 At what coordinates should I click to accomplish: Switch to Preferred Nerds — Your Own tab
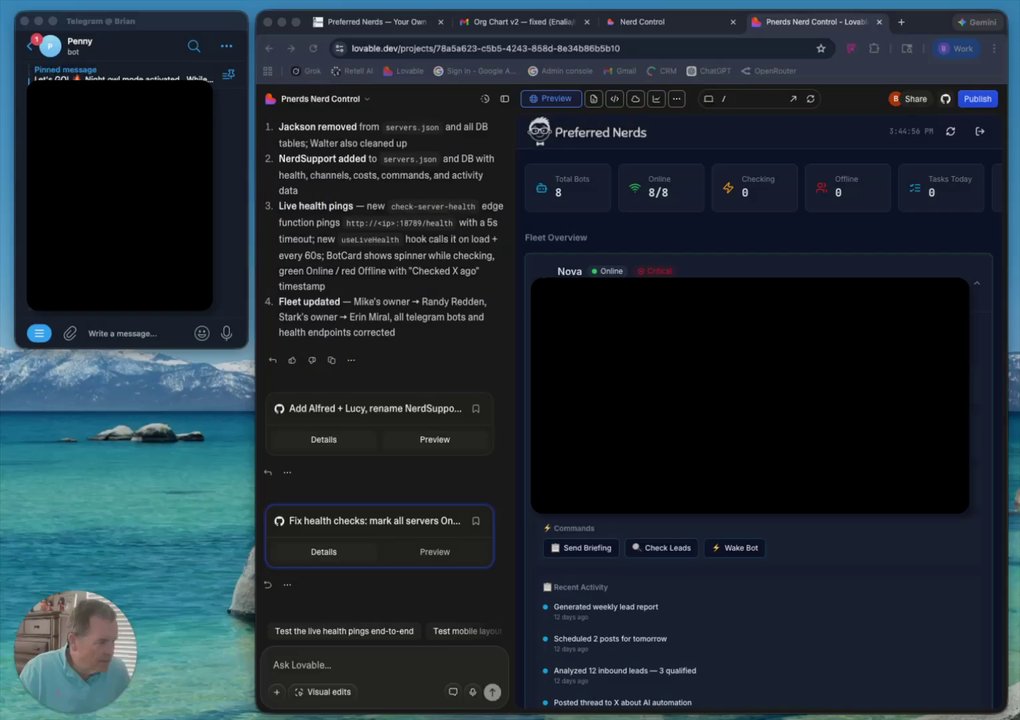(x=377, y=22)
